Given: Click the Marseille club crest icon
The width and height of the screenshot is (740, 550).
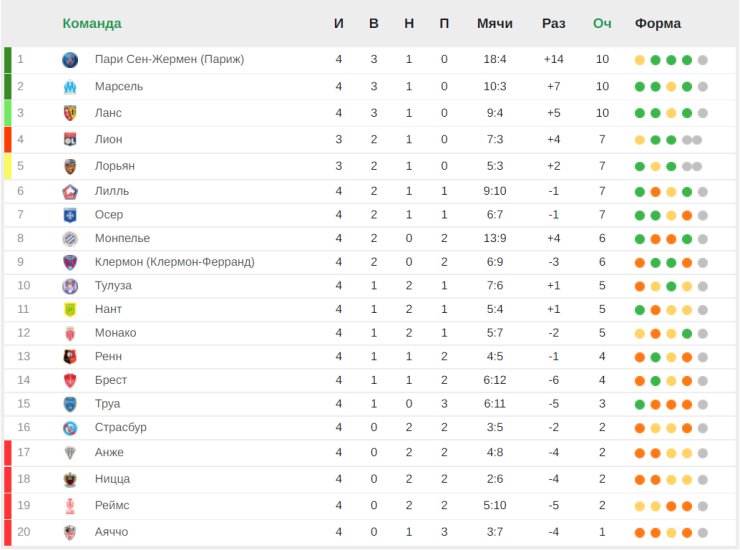Looking at the screenshot, I should (70, 86).
